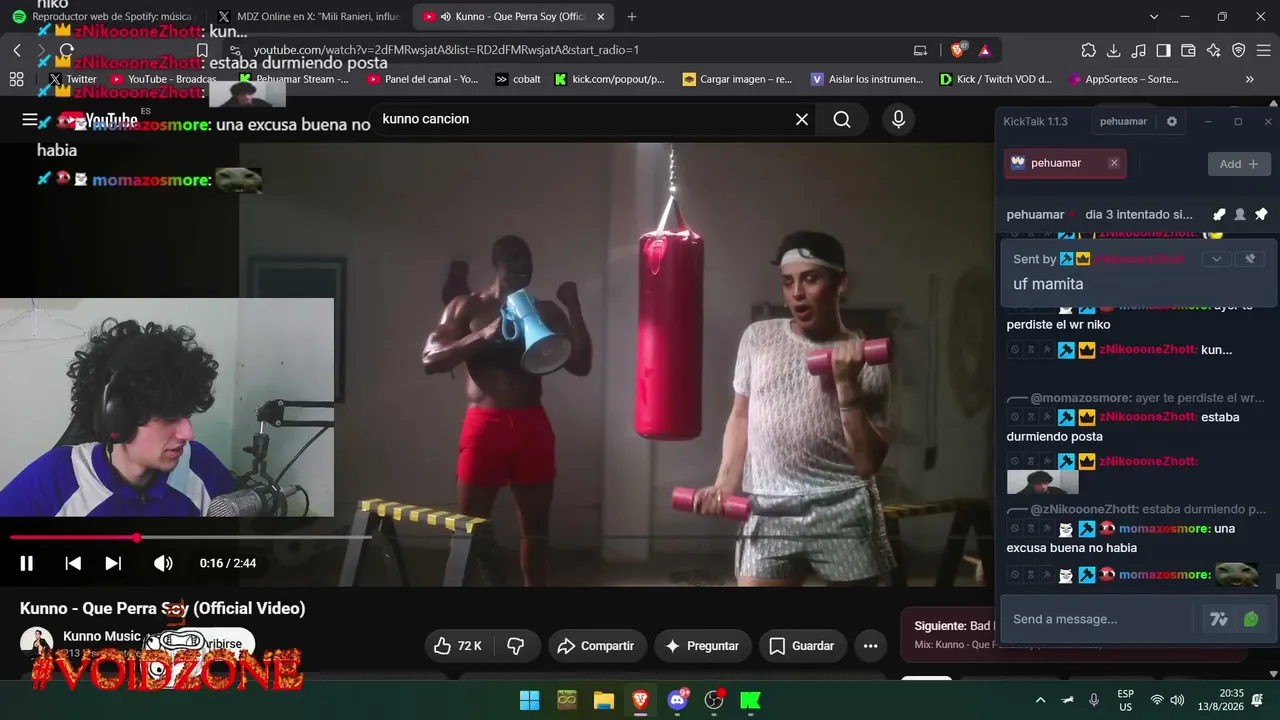Pause the YouTube video
The height and width of the screenshot is (720, 1280).
[x=27, y=563]
